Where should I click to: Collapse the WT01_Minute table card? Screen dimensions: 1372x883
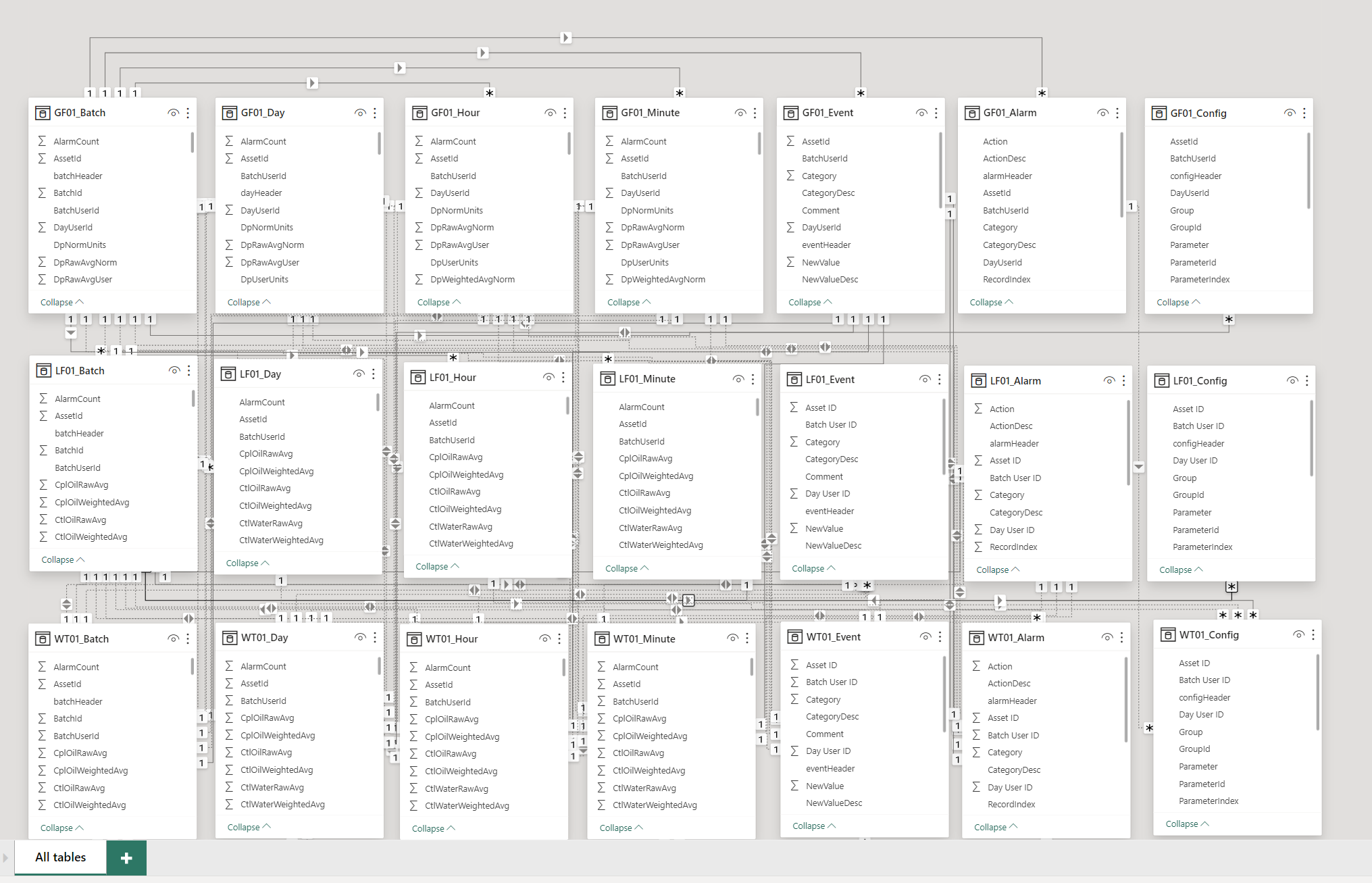coord(621,828)
